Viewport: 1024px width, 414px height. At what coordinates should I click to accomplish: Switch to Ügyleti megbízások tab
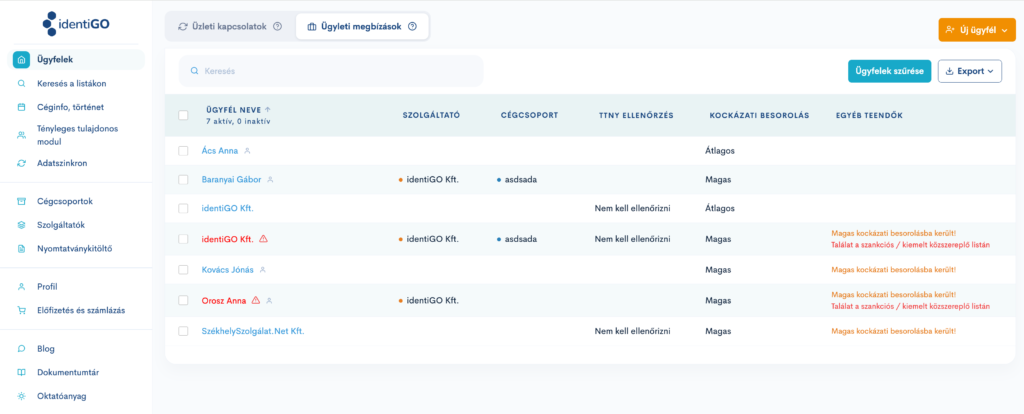362,27
